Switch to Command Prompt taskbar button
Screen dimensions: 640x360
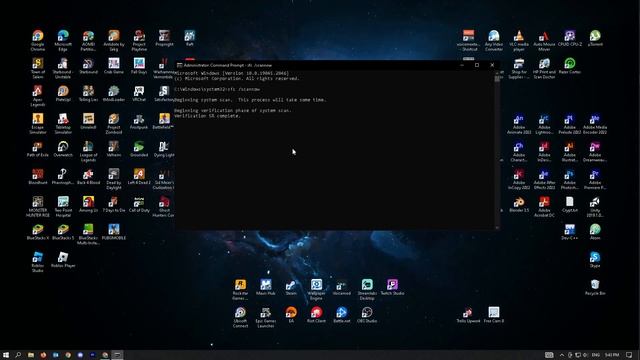(117, 355)
